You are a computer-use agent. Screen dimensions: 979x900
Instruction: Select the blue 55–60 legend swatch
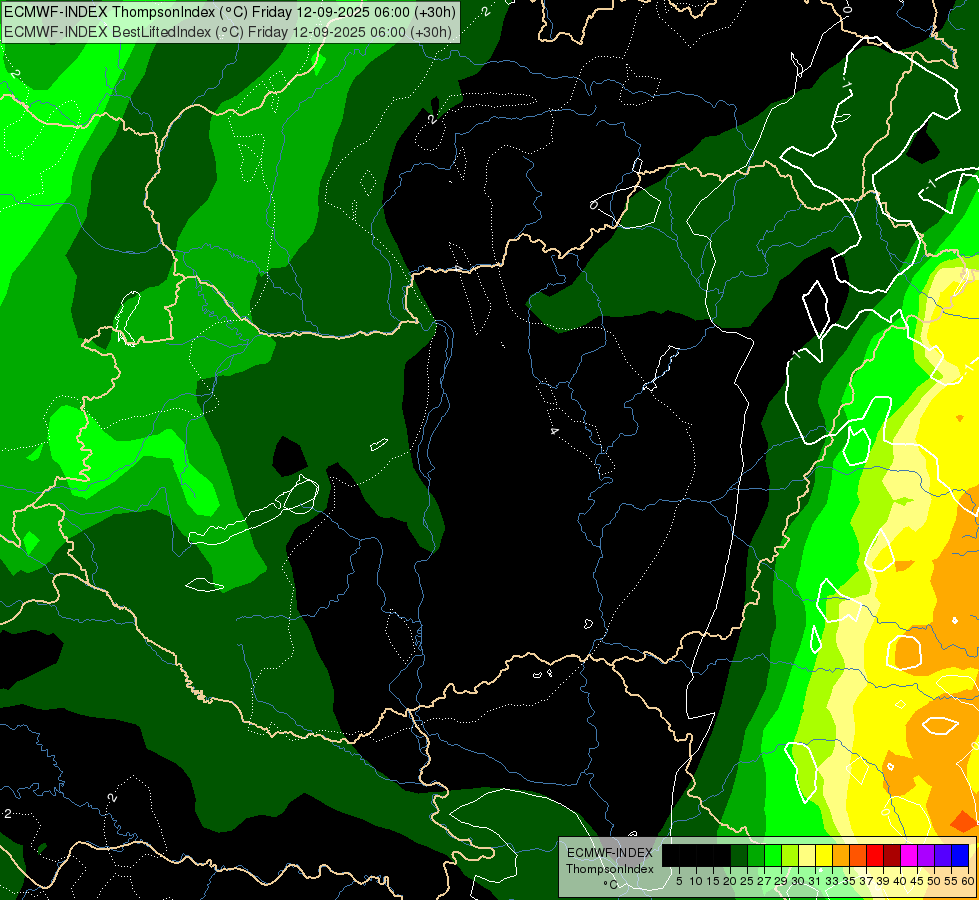(x=960, y=855)
